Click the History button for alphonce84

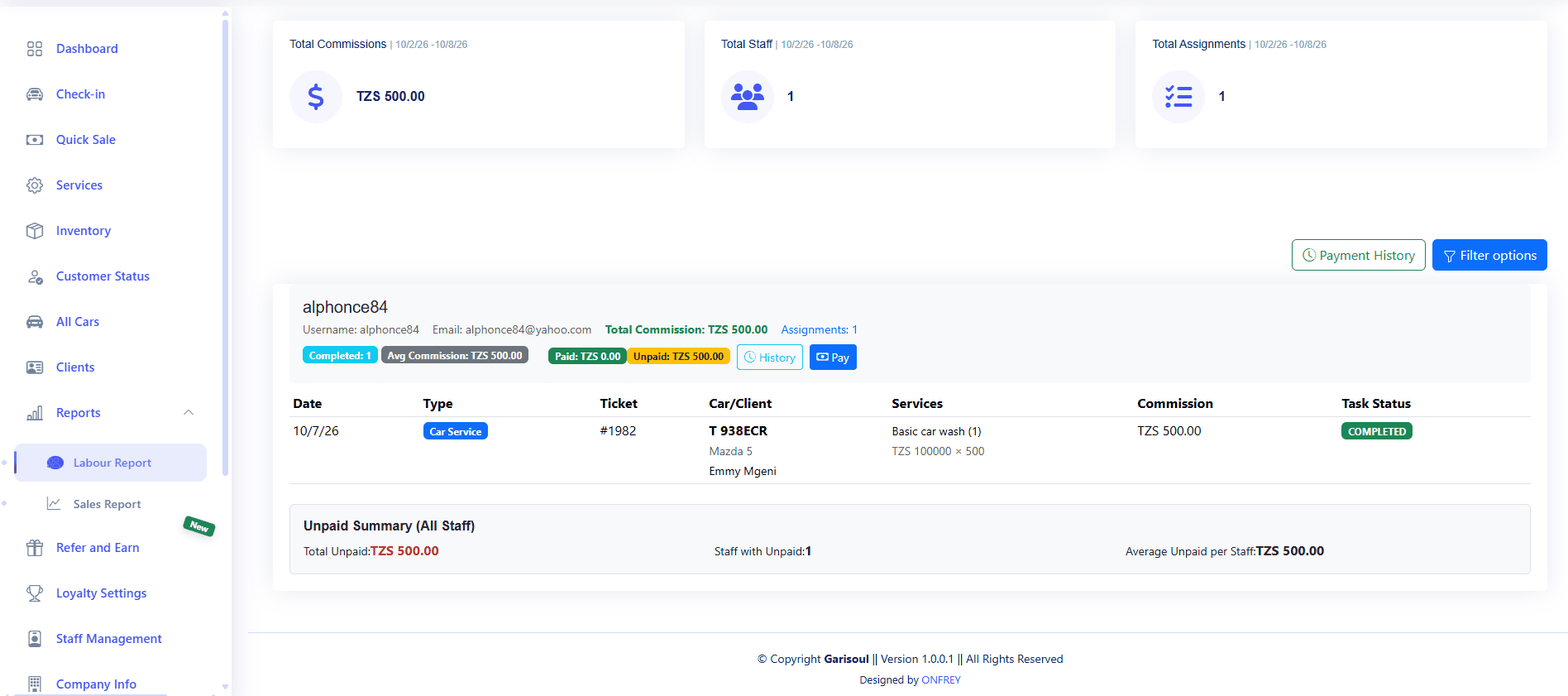click(769, 358)
